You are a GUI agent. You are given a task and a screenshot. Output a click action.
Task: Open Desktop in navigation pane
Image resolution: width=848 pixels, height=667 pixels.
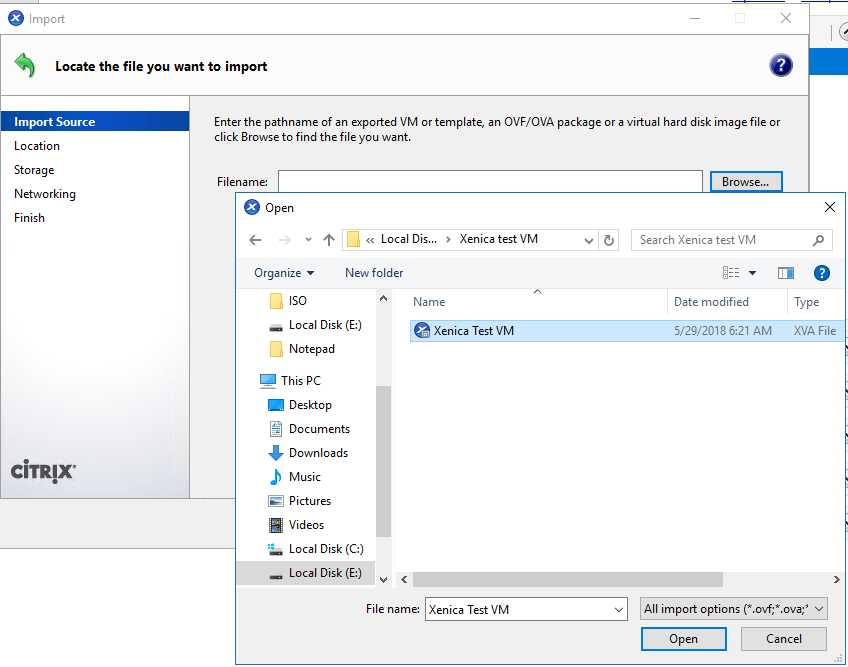[310, 405]
